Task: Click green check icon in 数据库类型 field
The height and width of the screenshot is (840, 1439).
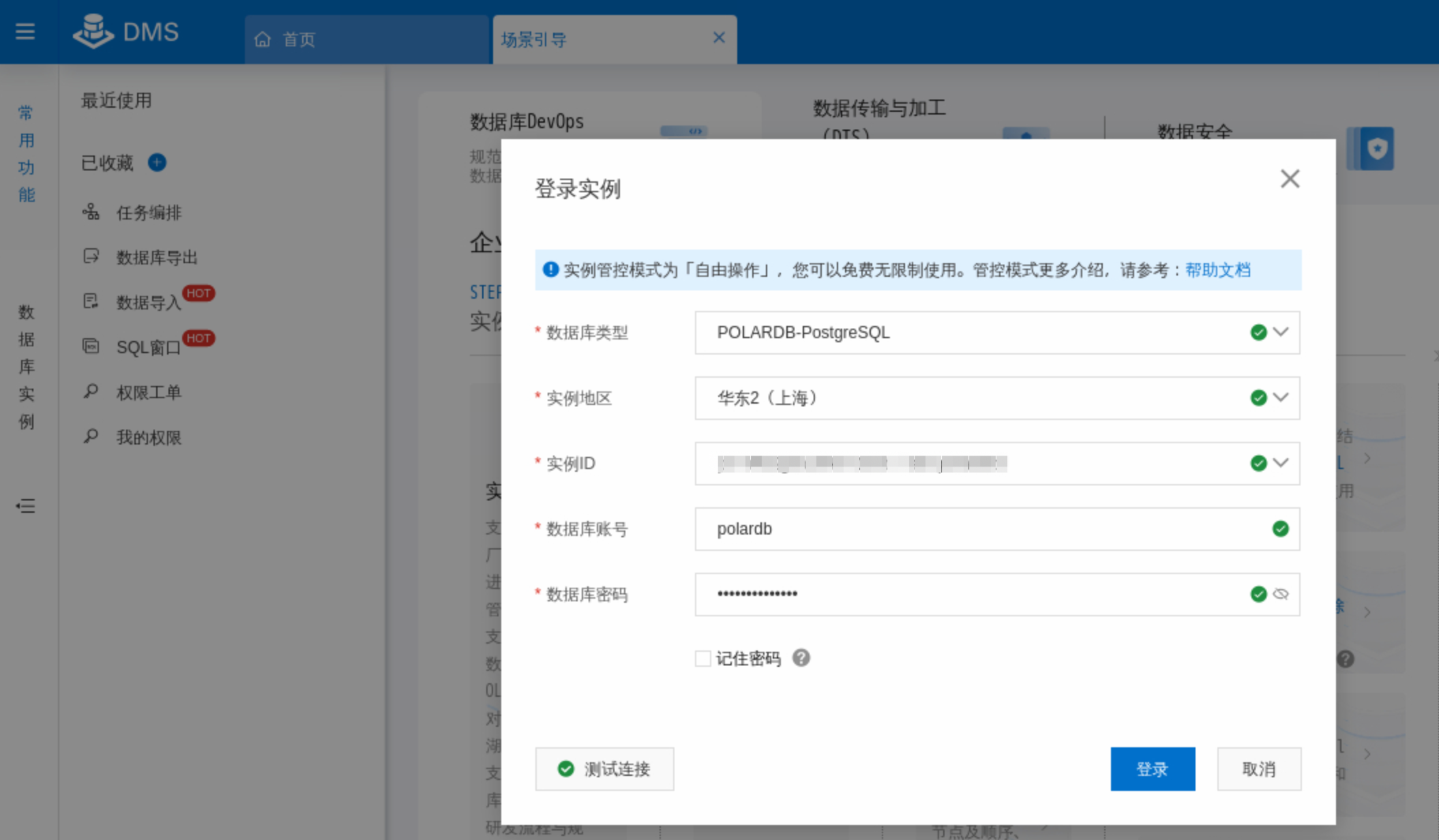Action: 1259,332
